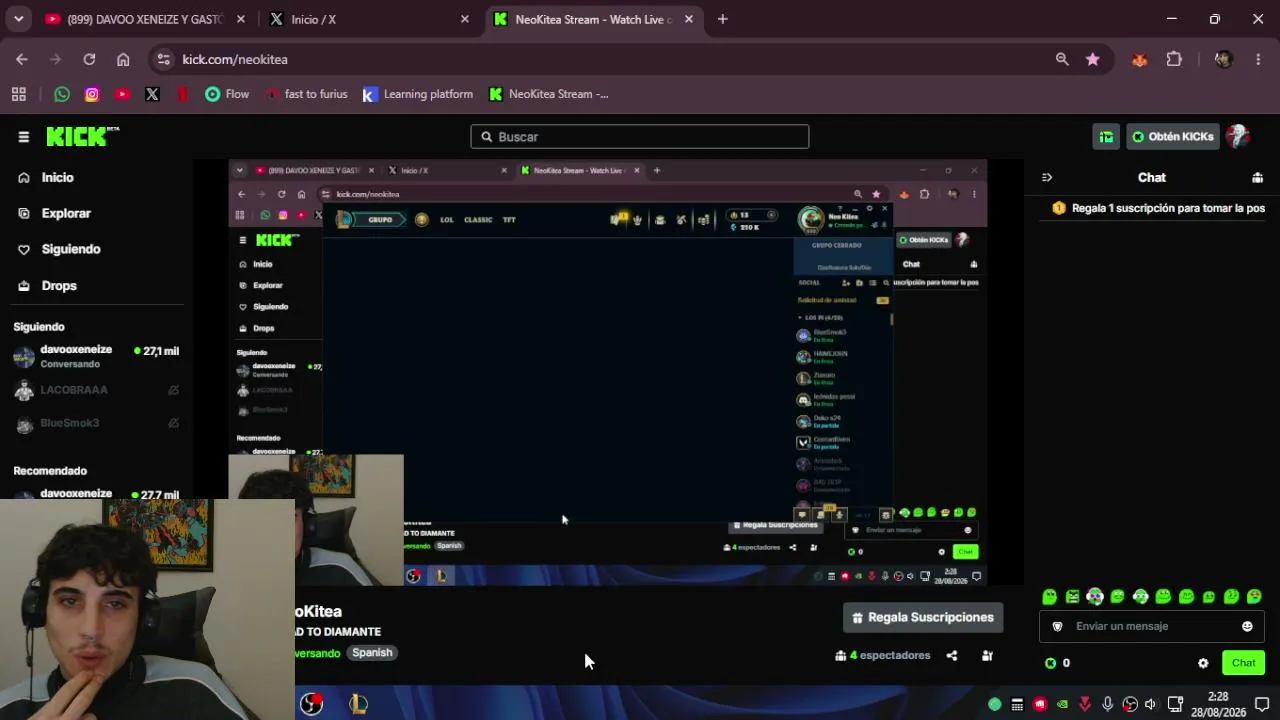Toggle notifications bell-off icon for LACOBRAAA

tap(173, 390)
